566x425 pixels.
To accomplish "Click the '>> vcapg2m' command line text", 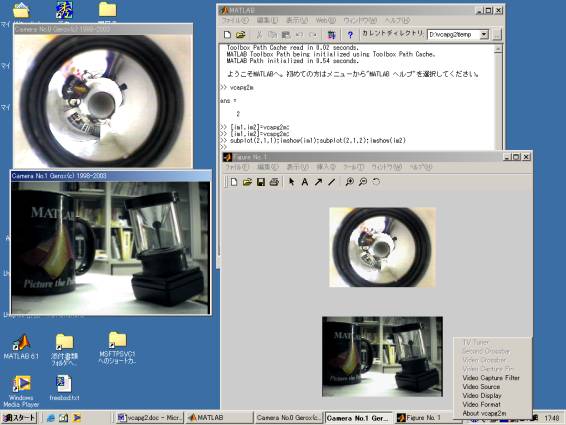I will tap(237, 87).
